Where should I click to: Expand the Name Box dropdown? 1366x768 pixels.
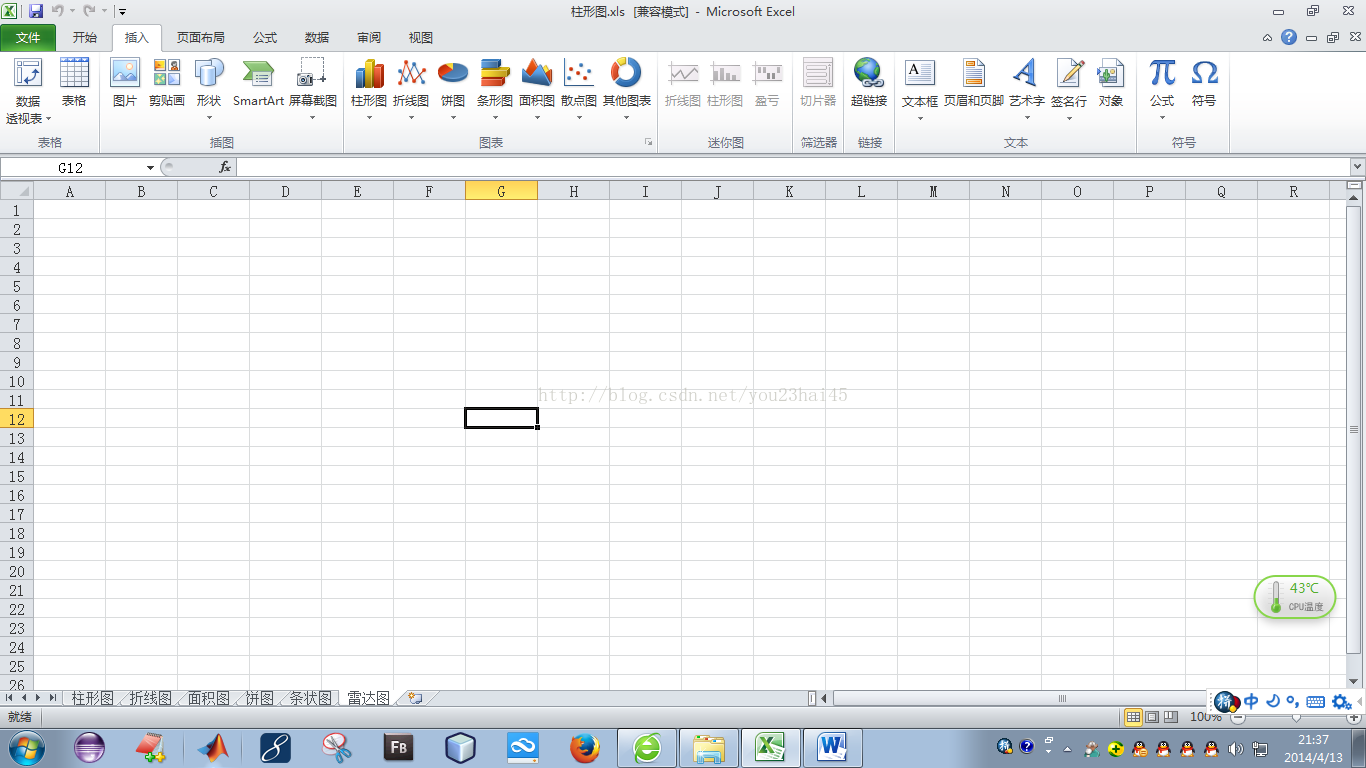[150, 167]
